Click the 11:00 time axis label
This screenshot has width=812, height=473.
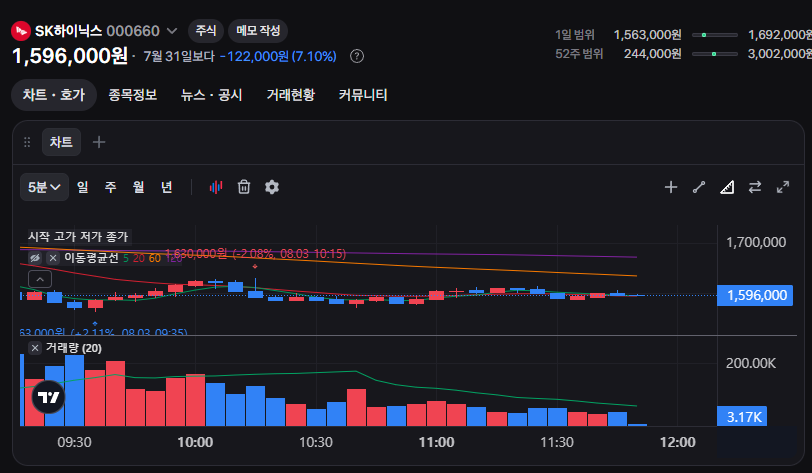pos(437,442)
